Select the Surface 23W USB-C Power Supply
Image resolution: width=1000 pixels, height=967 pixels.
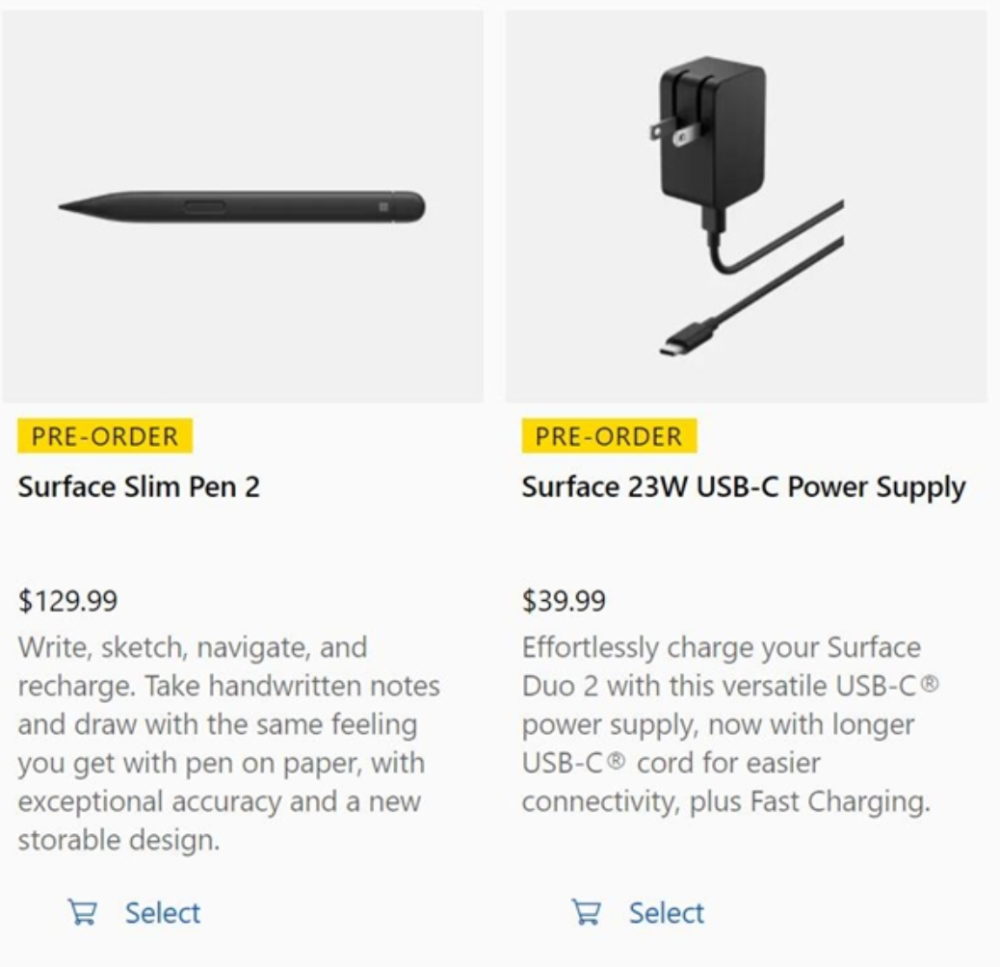[666, 912]
